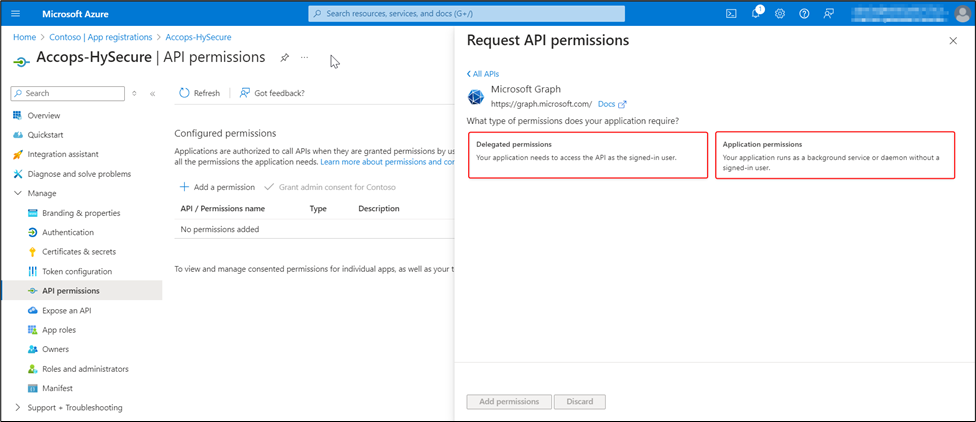Refresh the API permissions list

click(199, 93)
